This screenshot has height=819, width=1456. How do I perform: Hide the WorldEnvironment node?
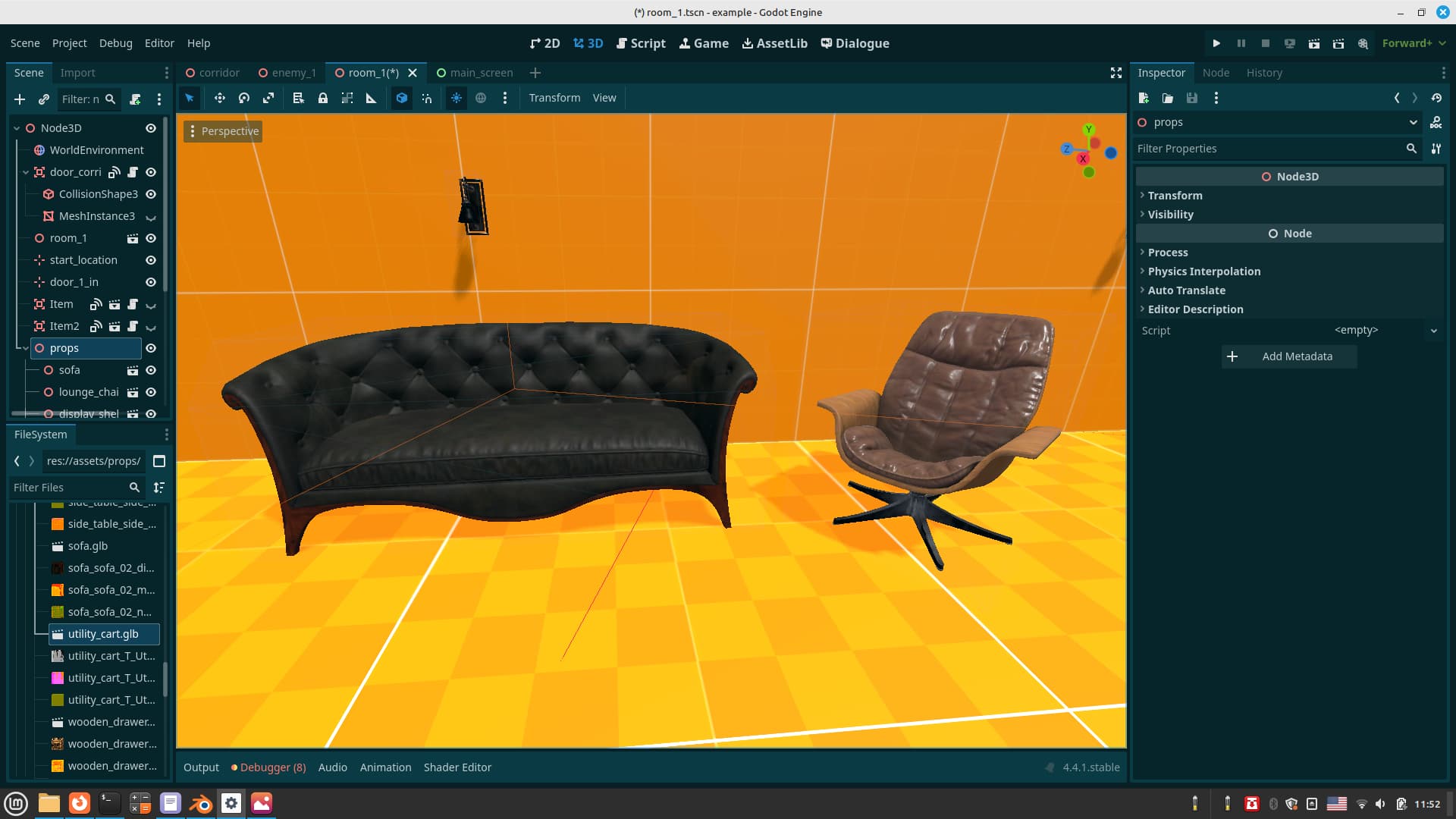click(x=151, y=149)
